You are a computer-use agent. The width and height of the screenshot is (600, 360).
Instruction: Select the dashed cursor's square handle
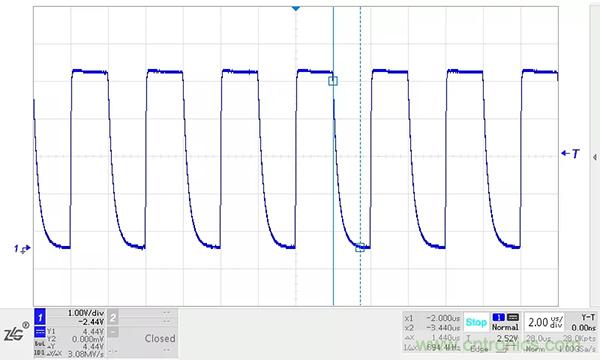[x=360, y=248]
